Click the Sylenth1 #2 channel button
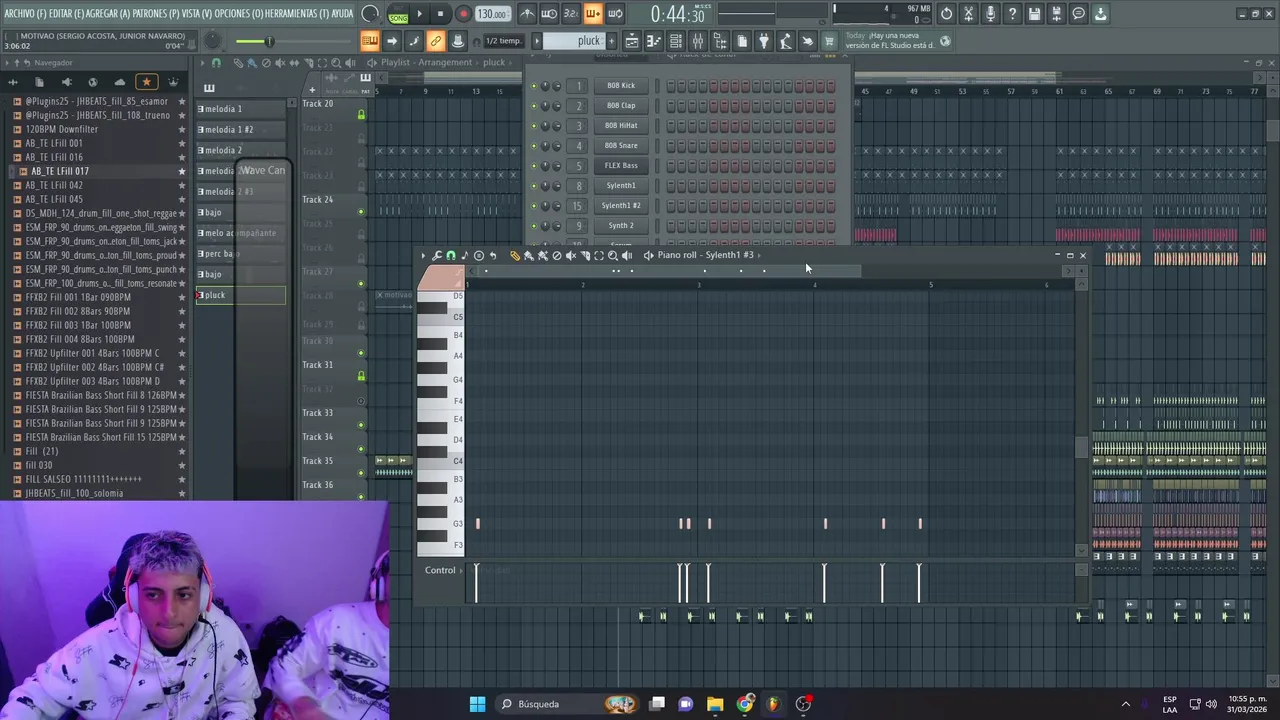The width and height of the screenshot is (1280, 720). click(x=621, y=206)
